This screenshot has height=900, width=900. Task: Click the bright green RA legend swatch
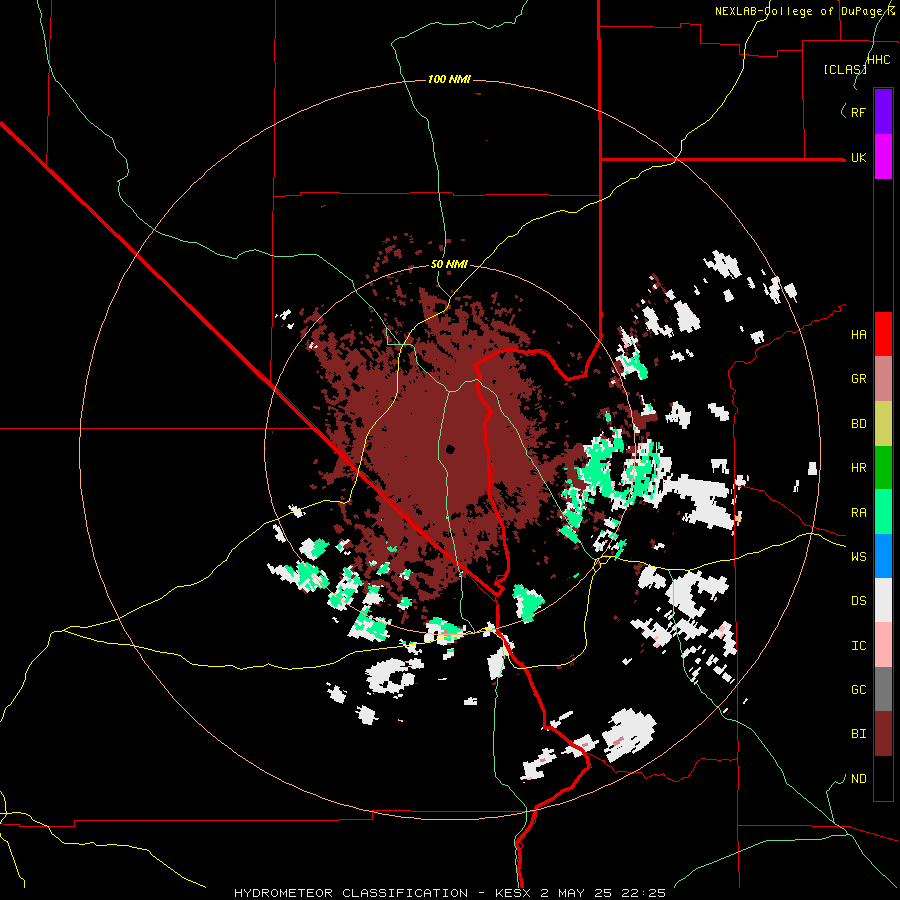point(883,512)
